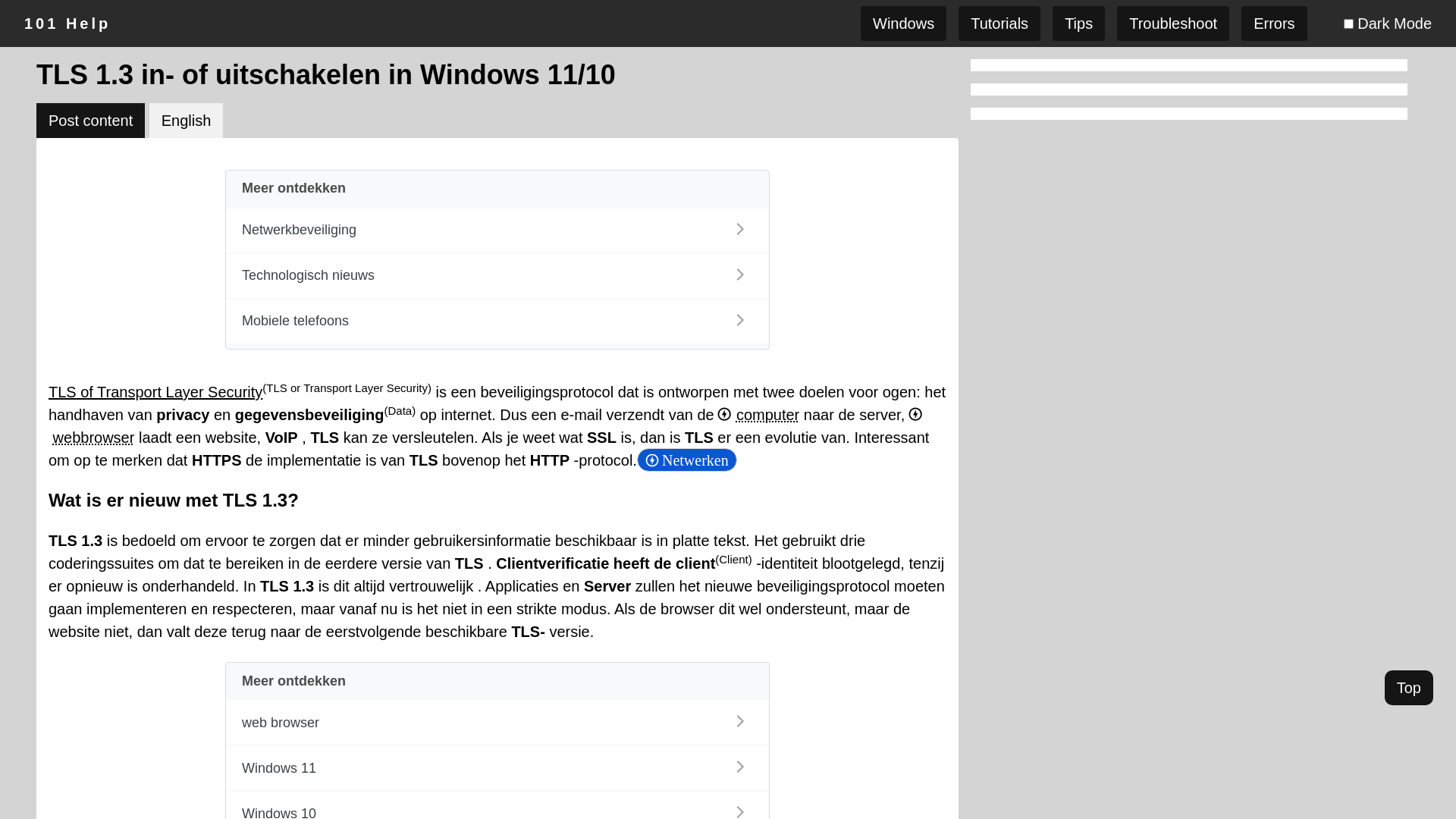Click the heading Wat is er nieuw met TLS 1.3?
This screenshot has height=819, width=1456.
[174, 500]
